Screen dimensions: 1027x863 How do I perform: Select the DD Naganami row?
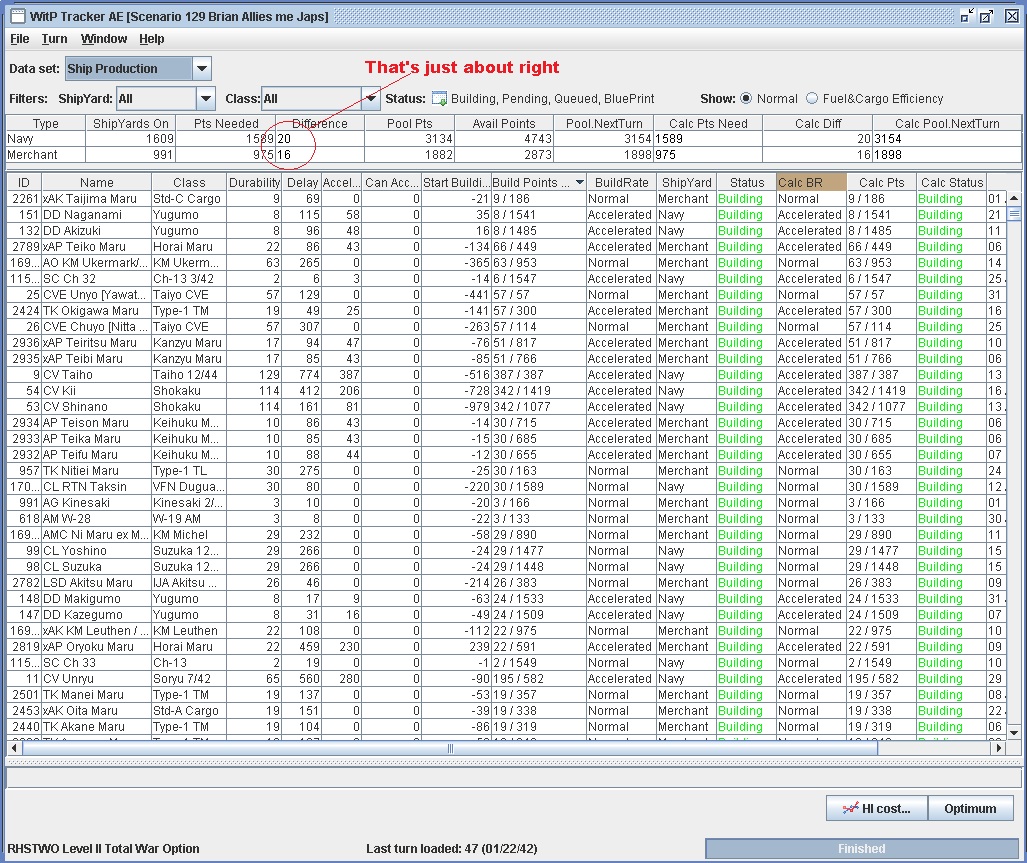coord(506,215)
